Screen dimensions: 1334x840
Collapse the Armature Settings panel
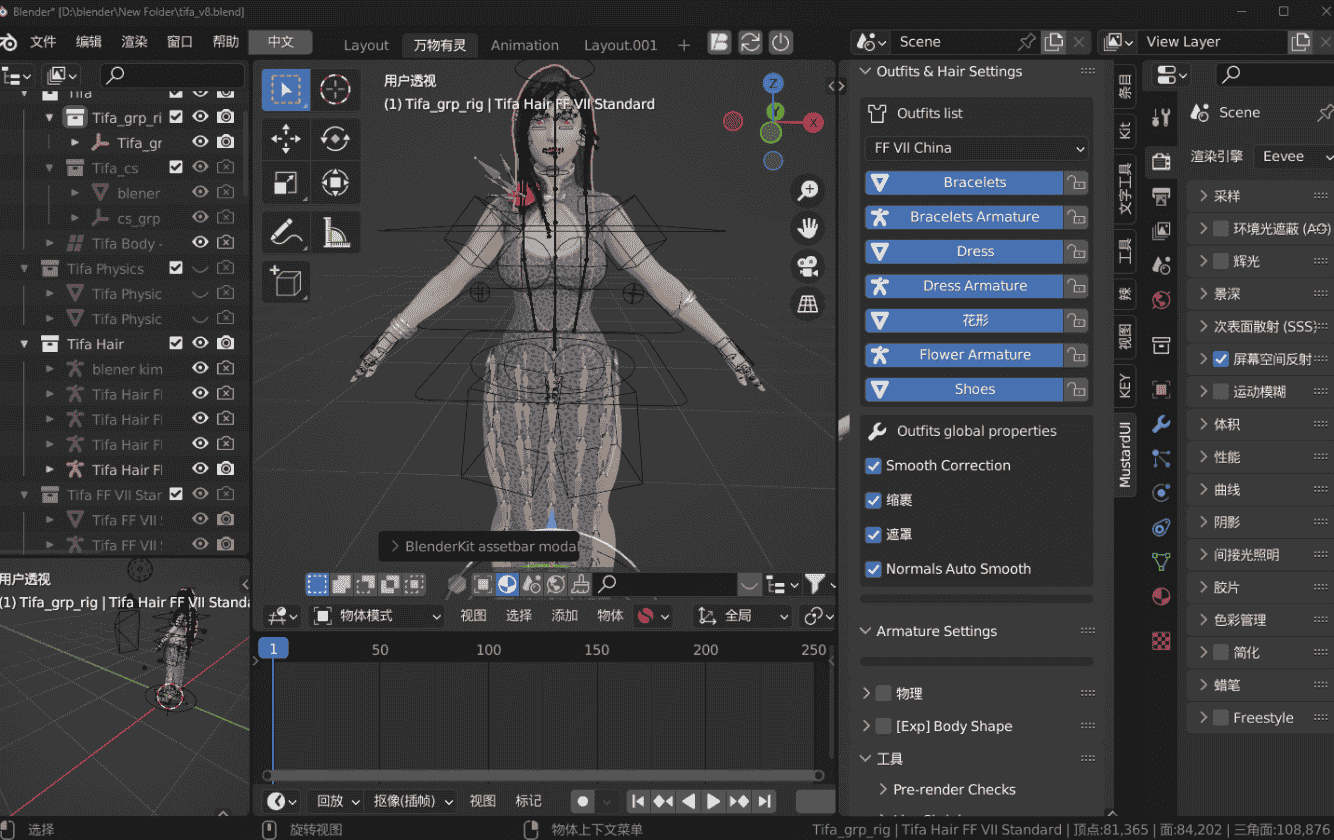coord(866,631)
